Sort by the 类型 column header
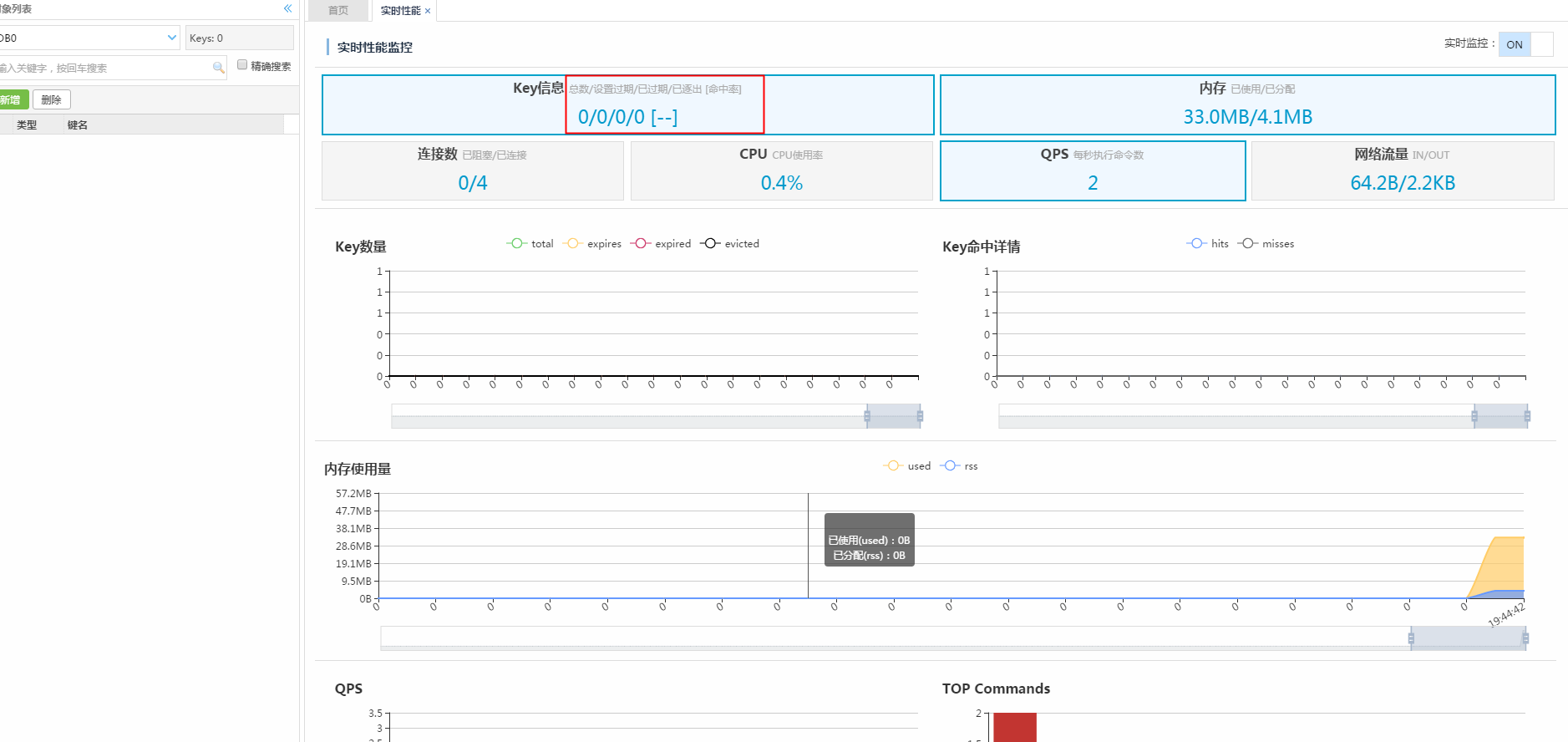This screenshot has width=1568, height=742. [x=27, y=125]
